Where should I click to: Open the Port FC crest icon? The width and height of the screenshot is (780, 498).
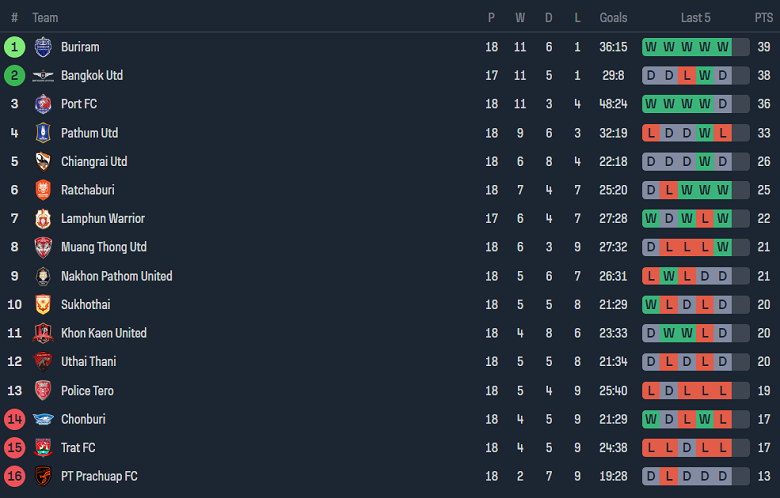(42, 104)
